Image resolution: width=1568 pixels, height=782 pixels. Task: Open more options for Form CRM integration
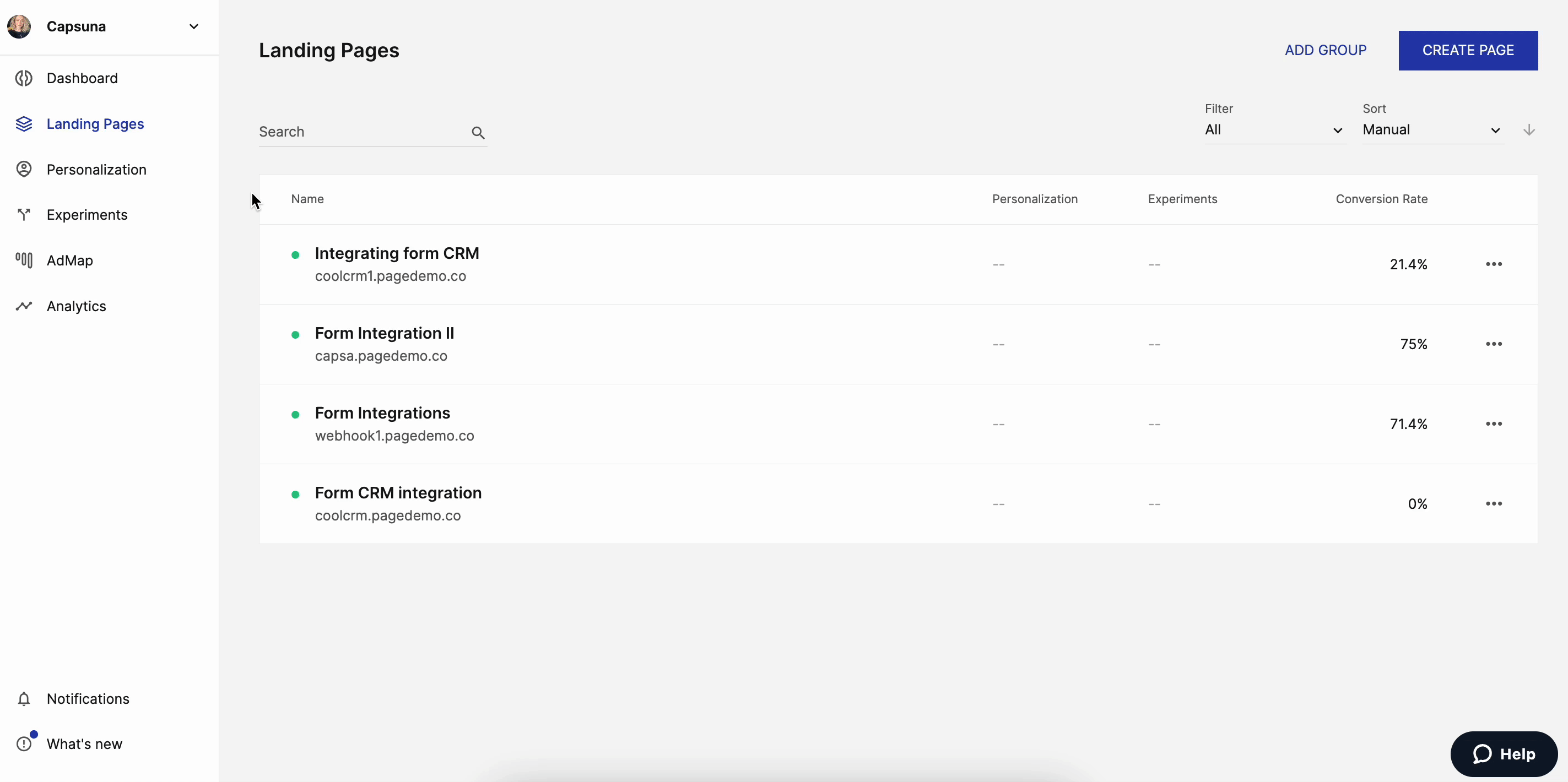(x=1493, y=503)
